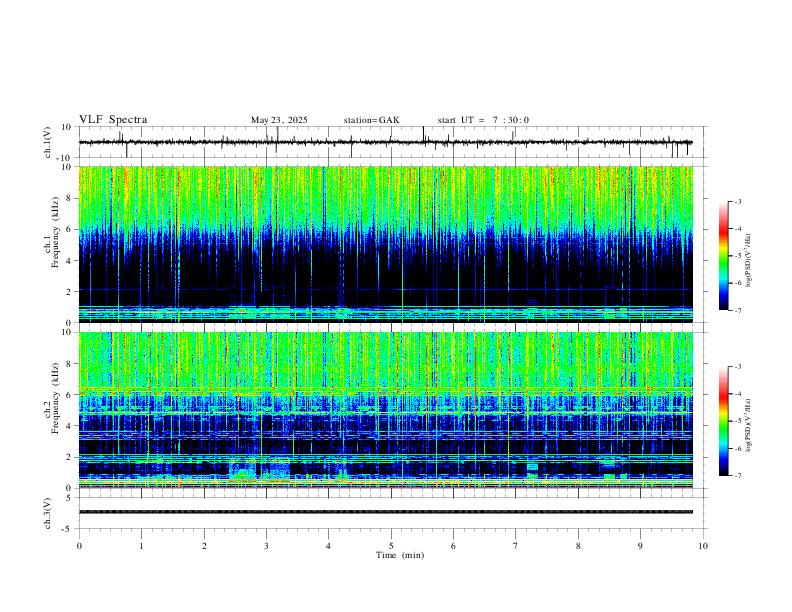This screenshot has height=612, width=792.
Task: Click the "Time (min)" axis label
Action: point(400,555)
